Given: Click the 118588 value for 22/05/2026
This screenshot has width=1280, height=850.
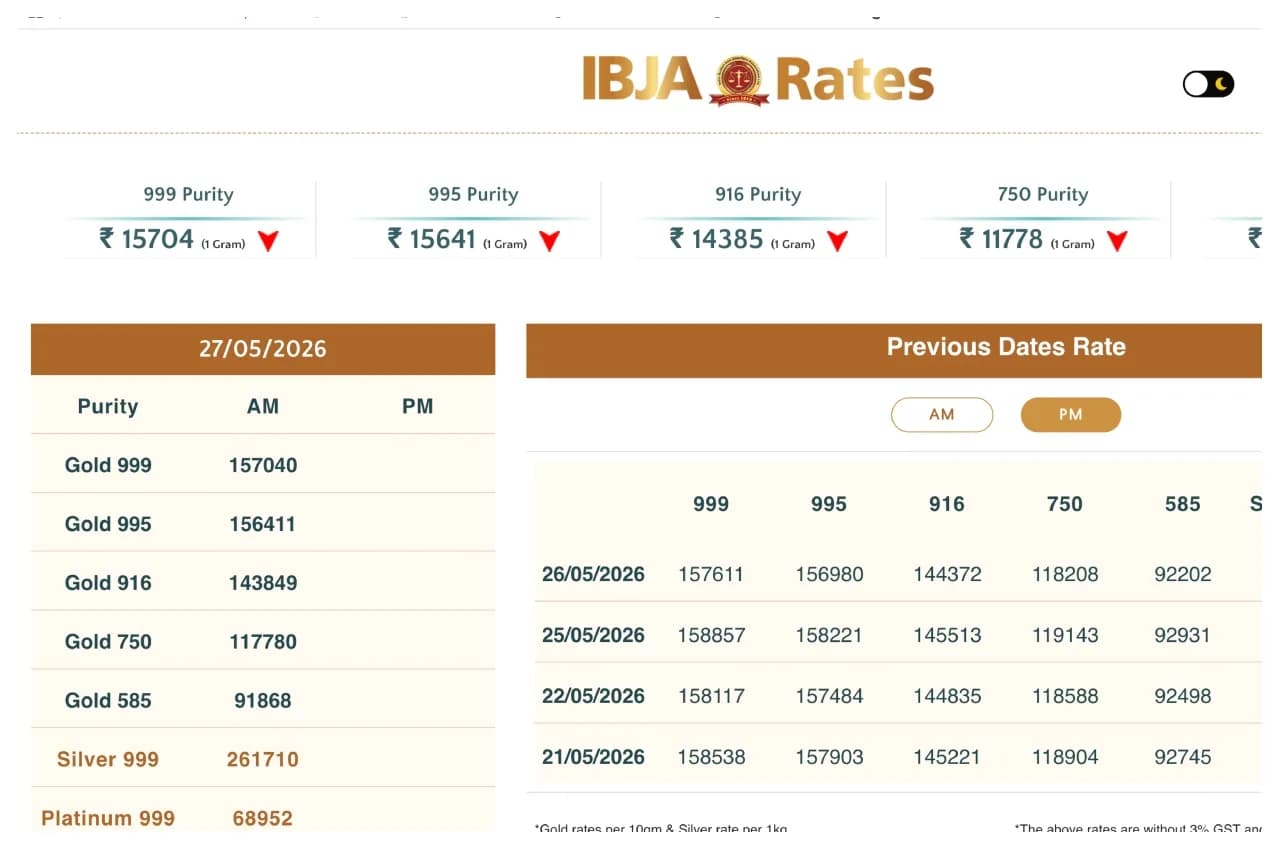Looking at the screenshot, I should pos(1065,696).
